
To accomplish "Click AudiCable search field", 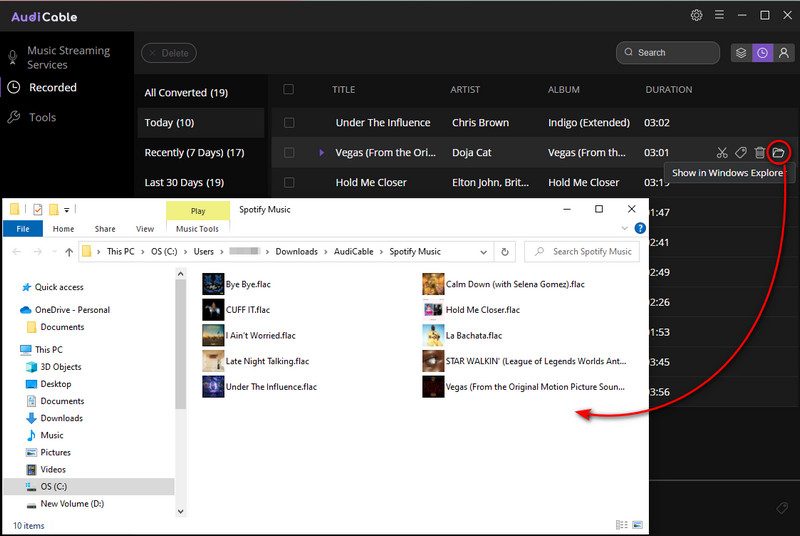I will click(668, 53).
